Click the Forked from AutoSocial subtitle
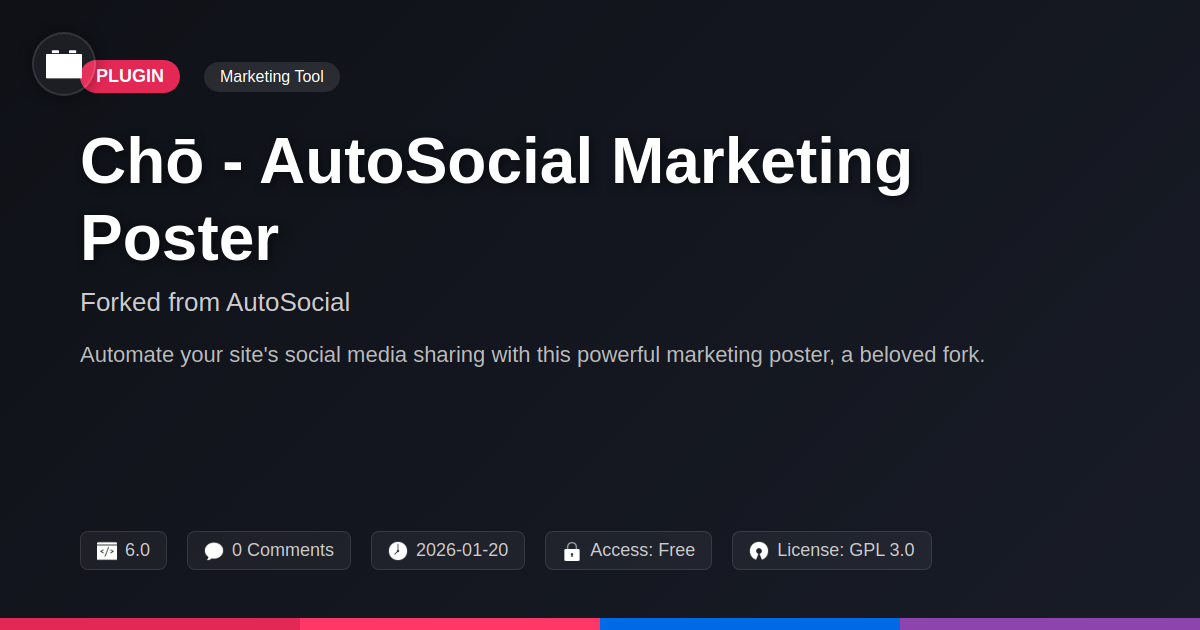The image size is (1200, 630). [x=215, y=302]
